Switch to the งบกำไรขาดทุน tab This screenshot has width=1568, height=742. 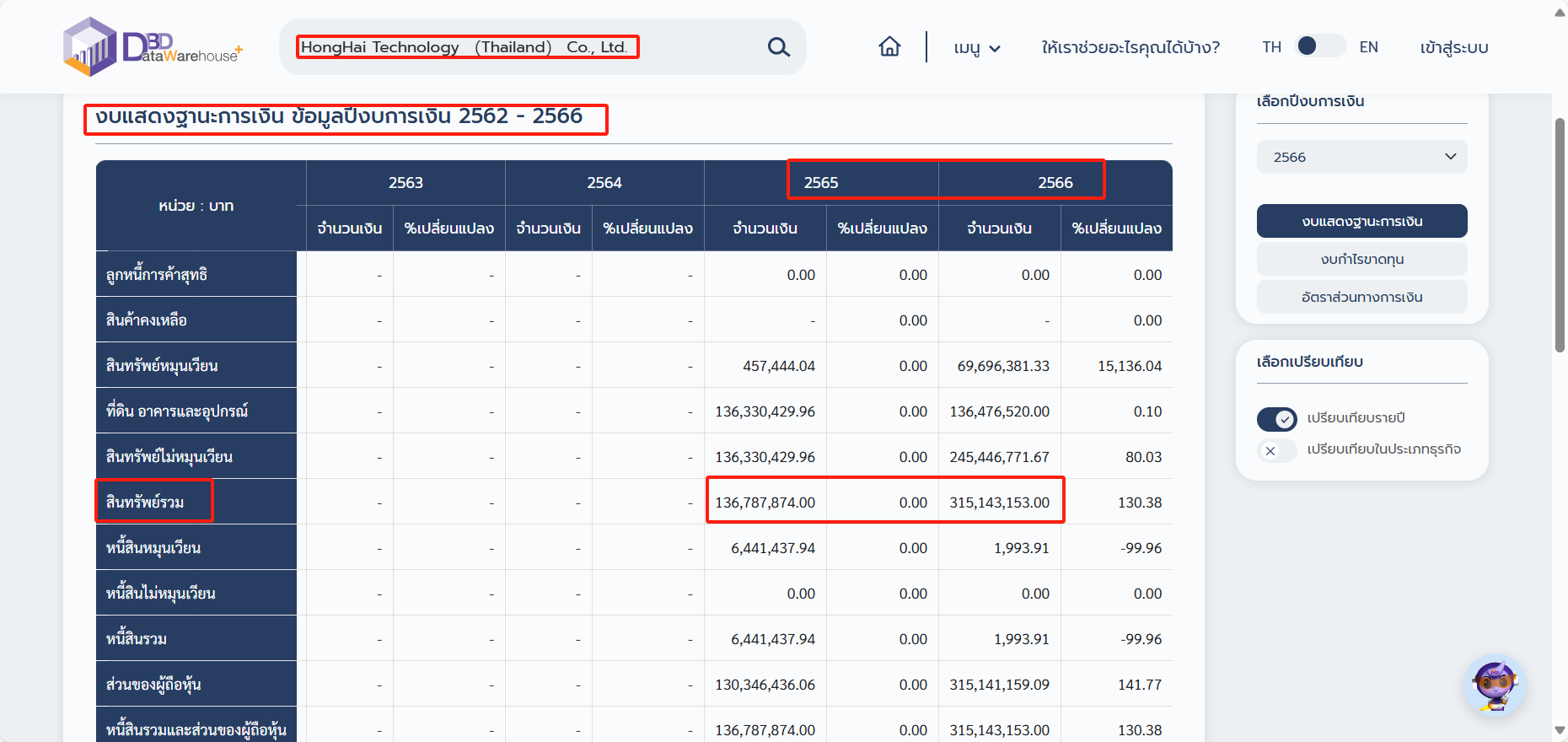(1361, 259)
